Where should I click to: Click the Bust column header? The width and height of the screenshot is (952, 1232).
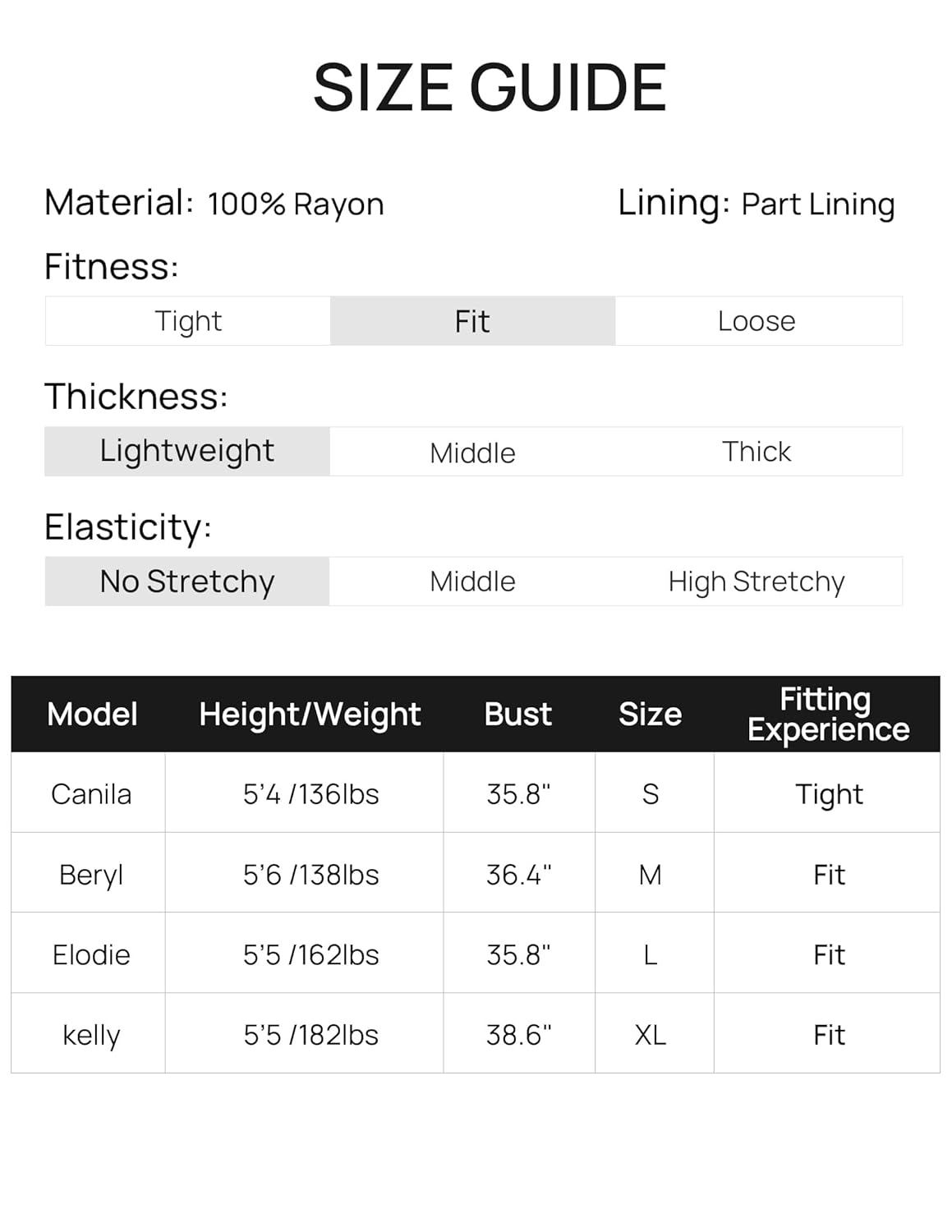[518, 715]
